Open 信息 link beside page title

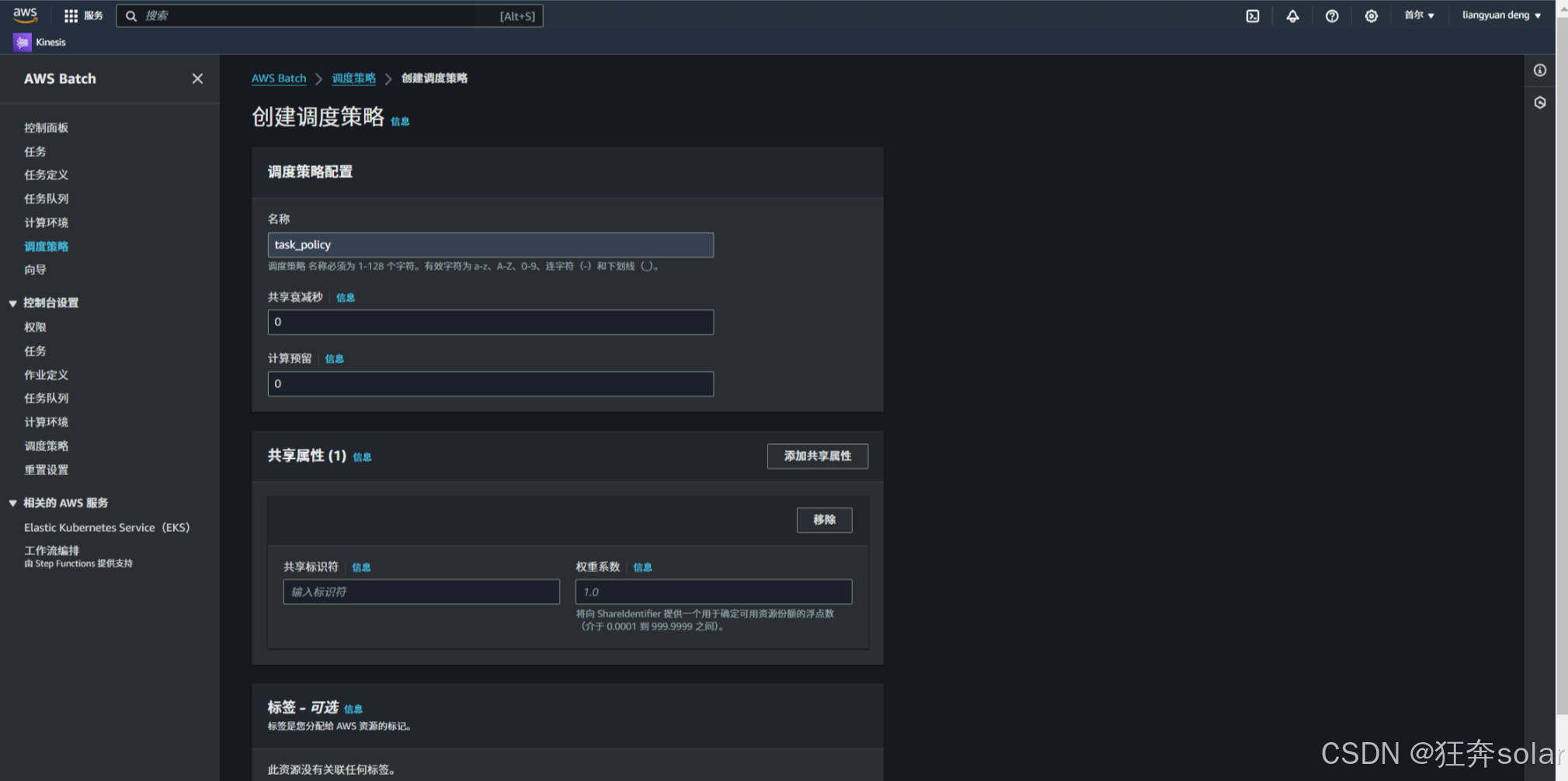point(400,121)
